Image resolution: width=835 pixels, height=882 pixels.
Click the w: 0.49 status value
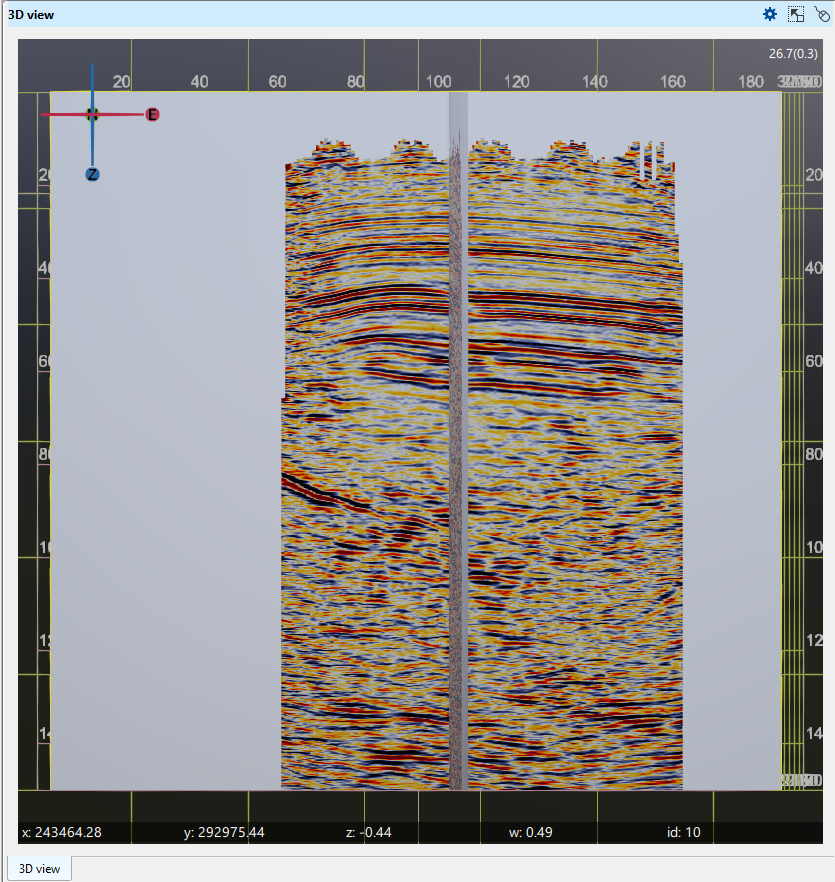(x=531, y=832)
